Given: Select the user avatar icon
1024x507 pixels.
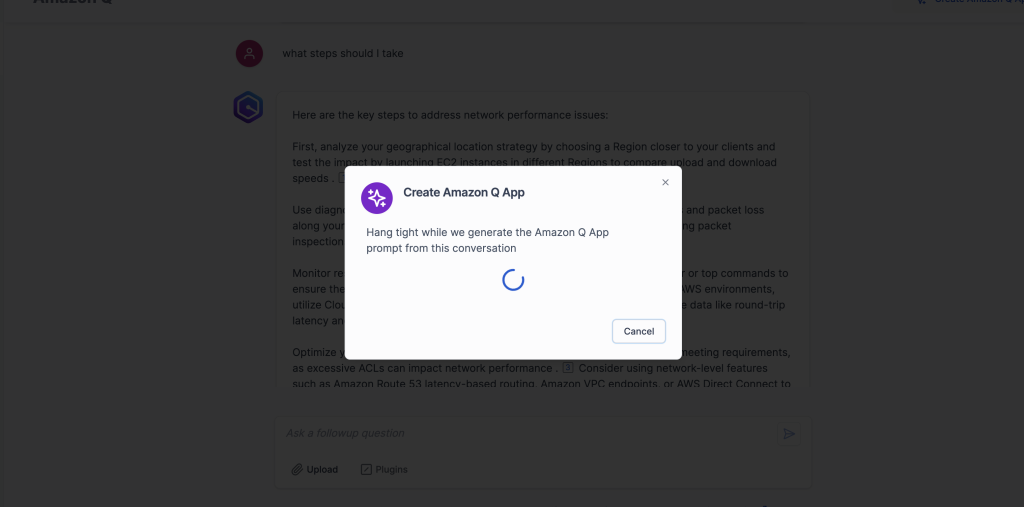Looking at the screenshot, I should (x=249, y=54).
